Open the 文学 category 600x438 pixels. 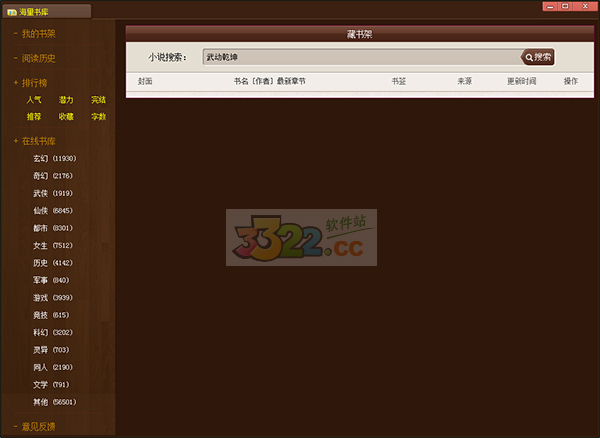point(51,385)
